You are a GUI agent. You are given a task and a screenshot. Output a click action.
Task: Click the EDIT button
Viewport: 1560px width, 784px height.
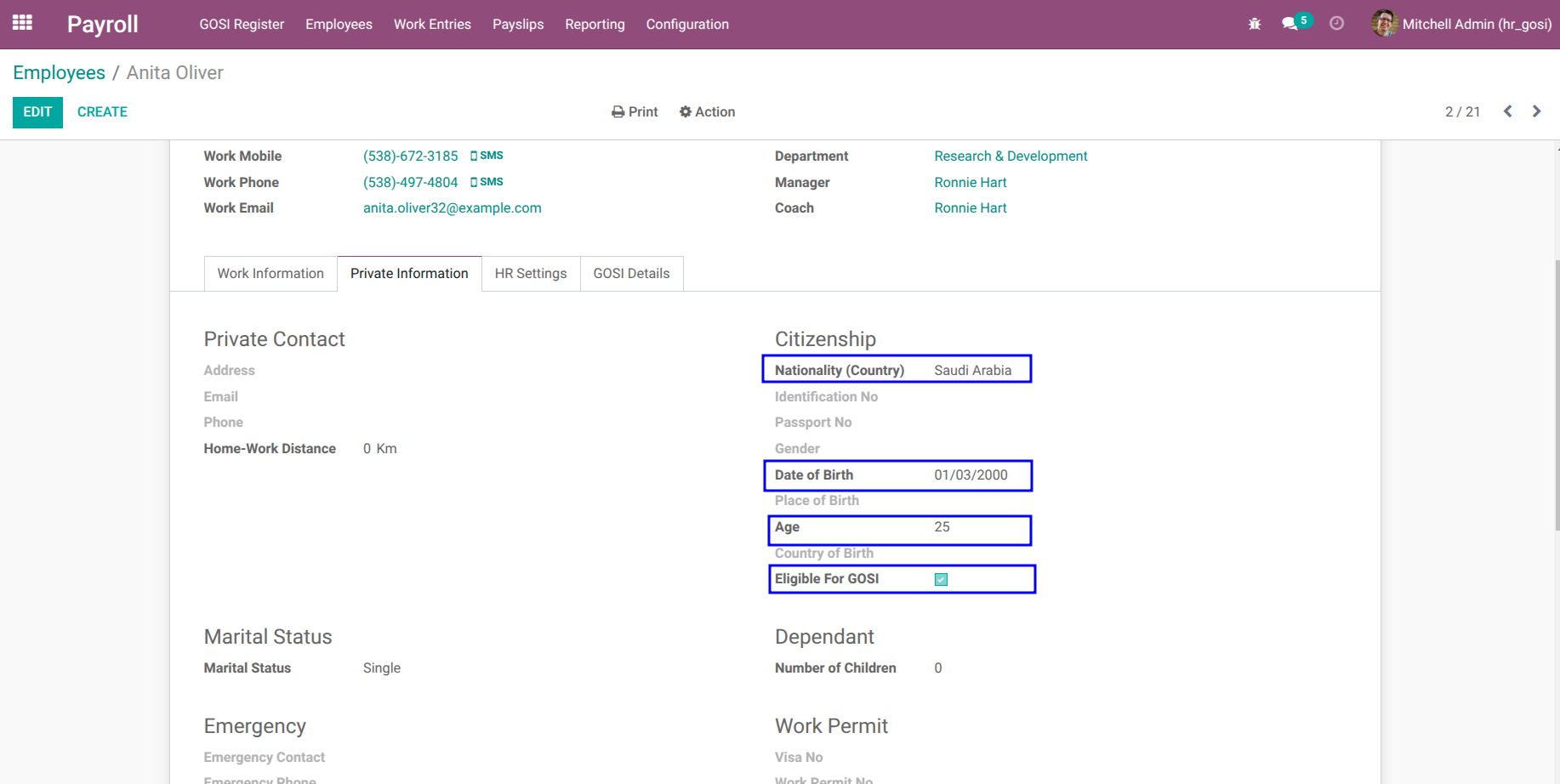pyautogui.click(x=37, y=112)
